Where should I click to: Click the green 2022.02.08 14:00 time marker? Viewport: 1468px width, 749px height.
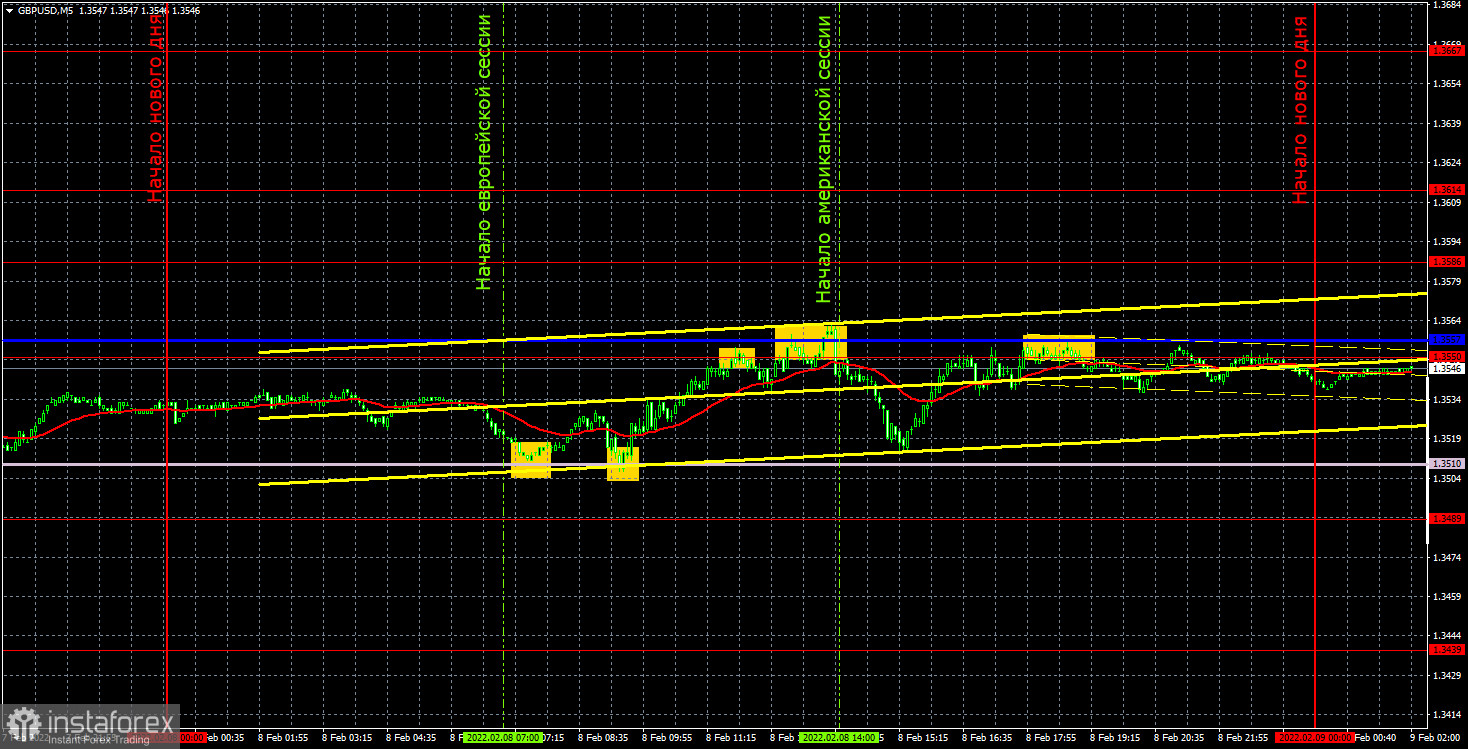click(x=840, y=737)
